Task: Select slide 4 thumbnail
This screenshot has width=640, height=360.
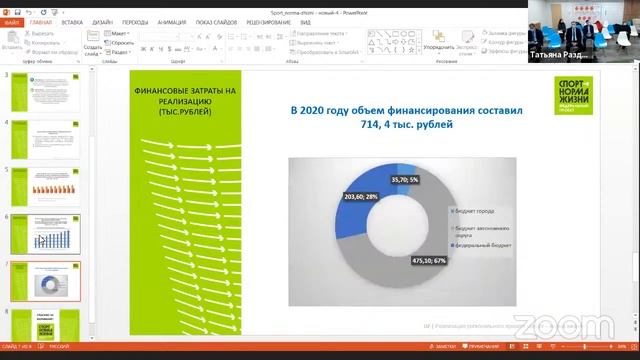Action: pos(45,140)
